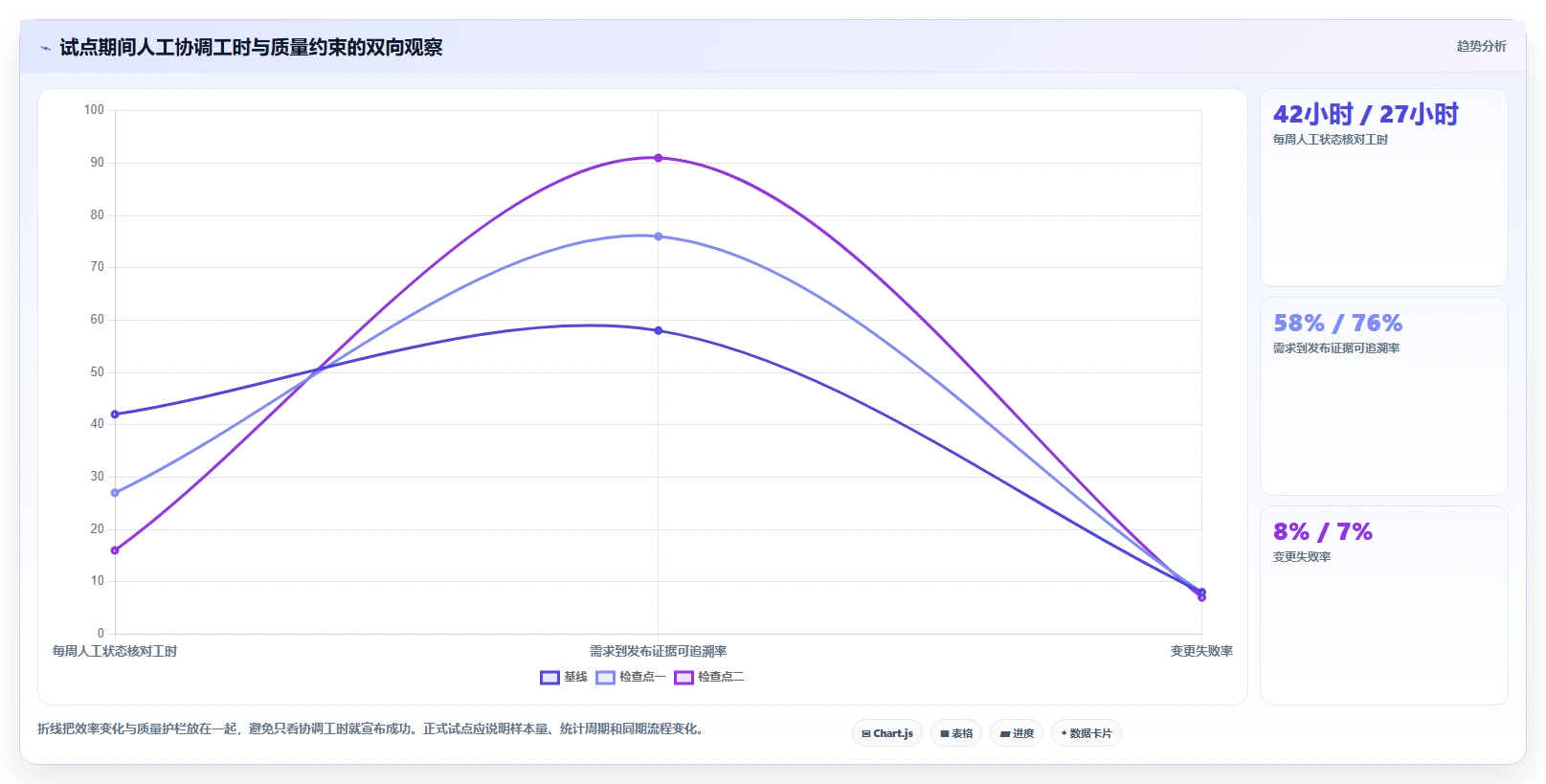Click the chart title heading

(251, 47)
